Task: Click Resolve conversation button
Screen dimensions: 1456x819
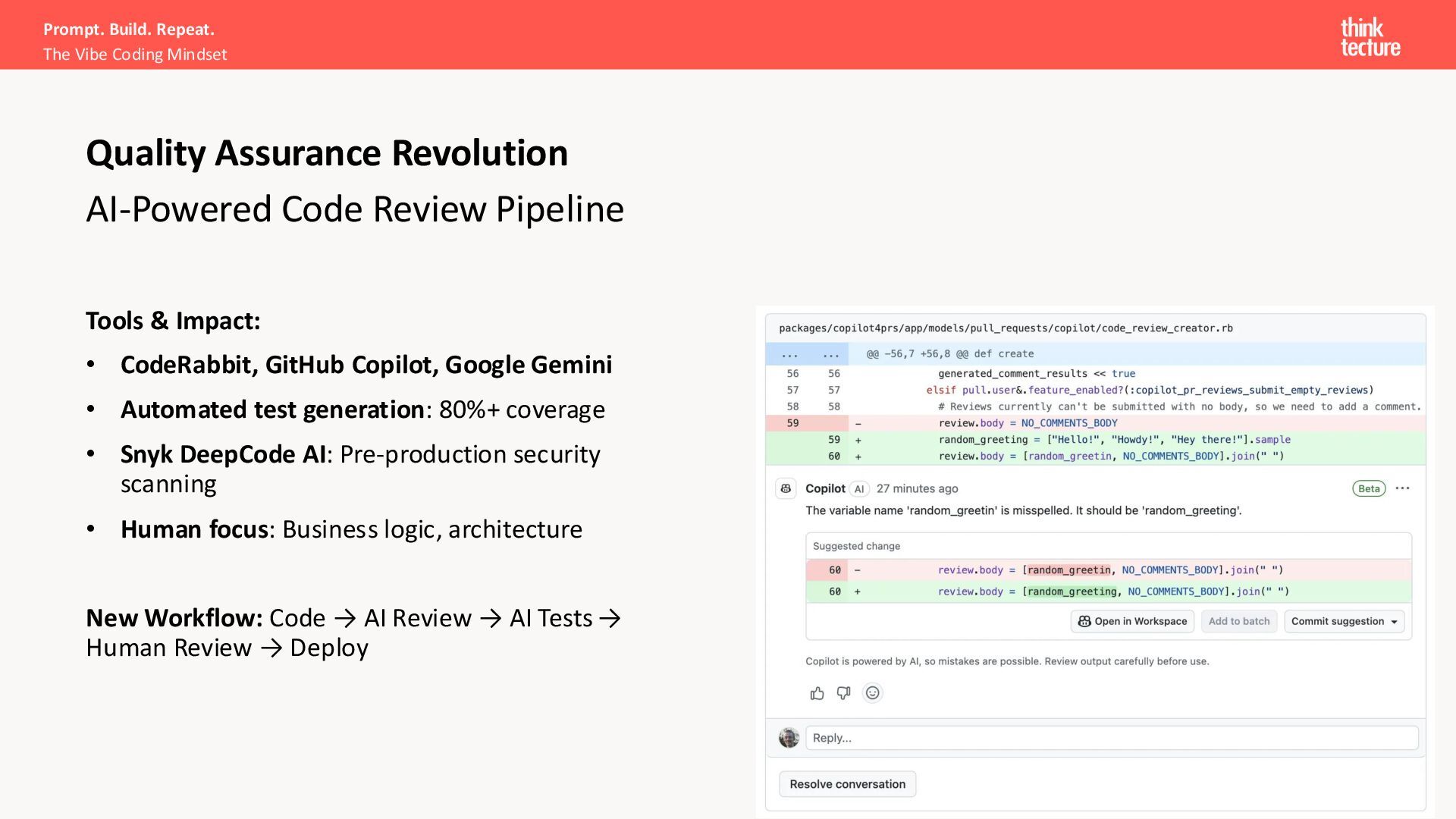Action: tap(847, 784)
